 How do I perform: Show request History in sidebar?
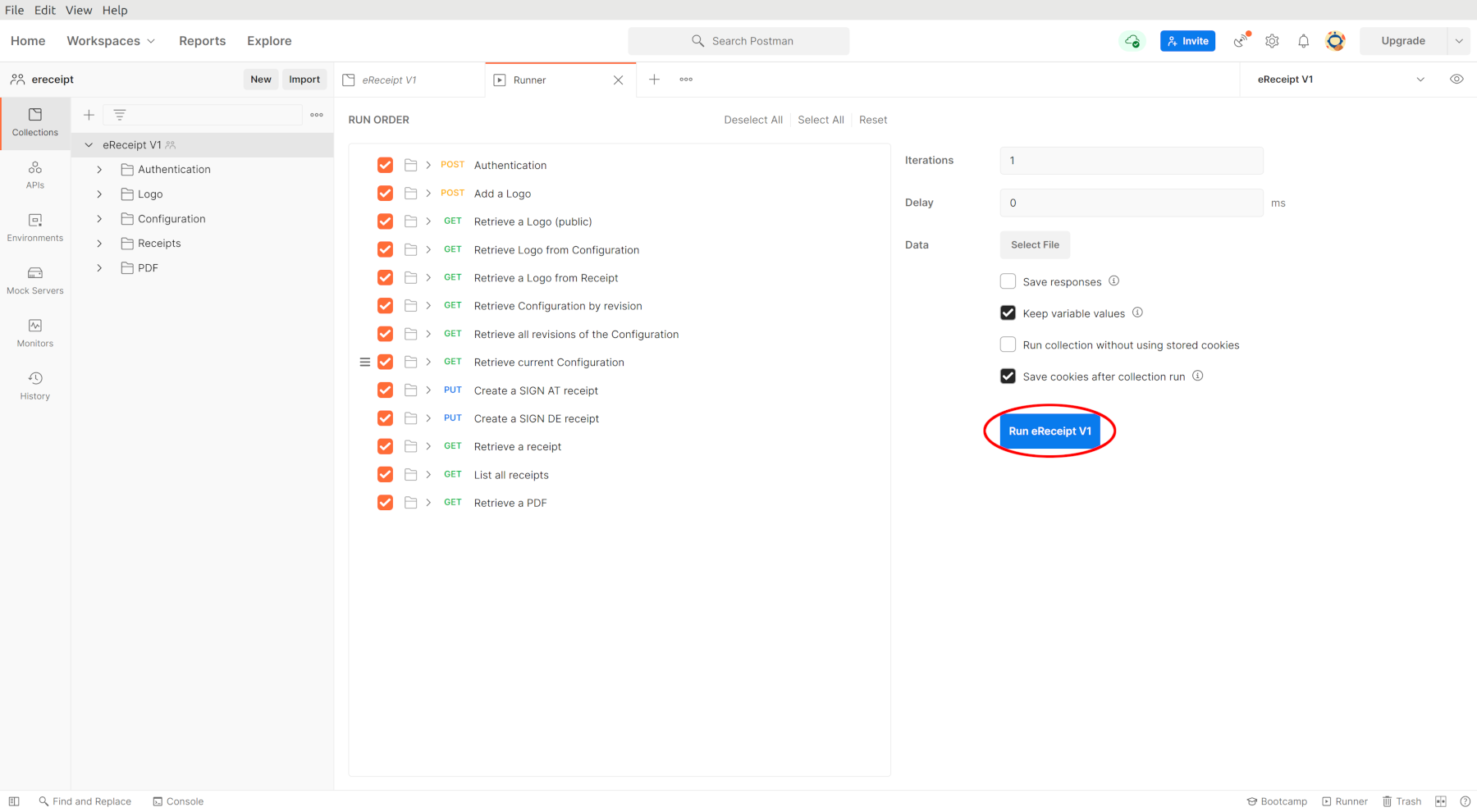click(35, 385)
